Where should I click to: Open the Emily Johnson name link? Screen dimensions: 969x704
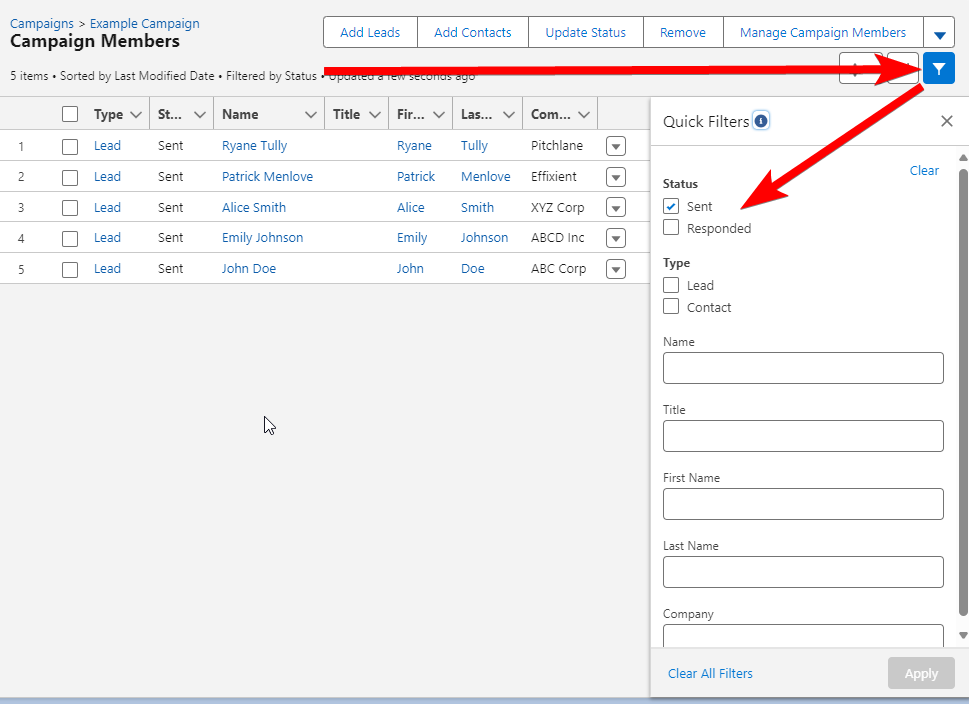[263, 238]
